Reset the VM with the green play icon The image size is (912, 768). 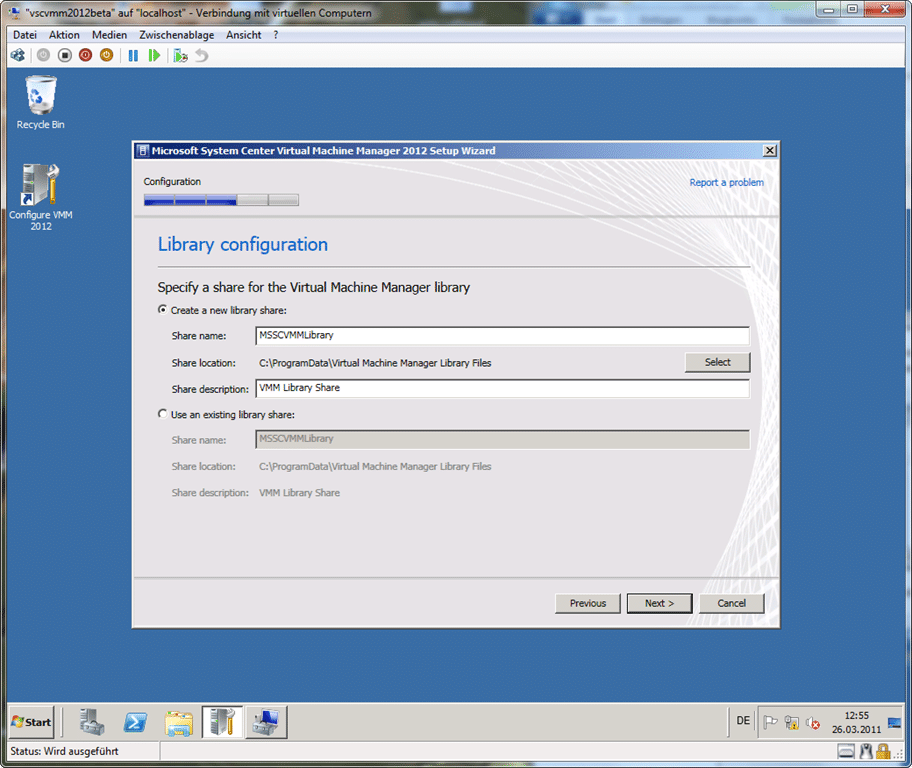(x=154, y=55)
